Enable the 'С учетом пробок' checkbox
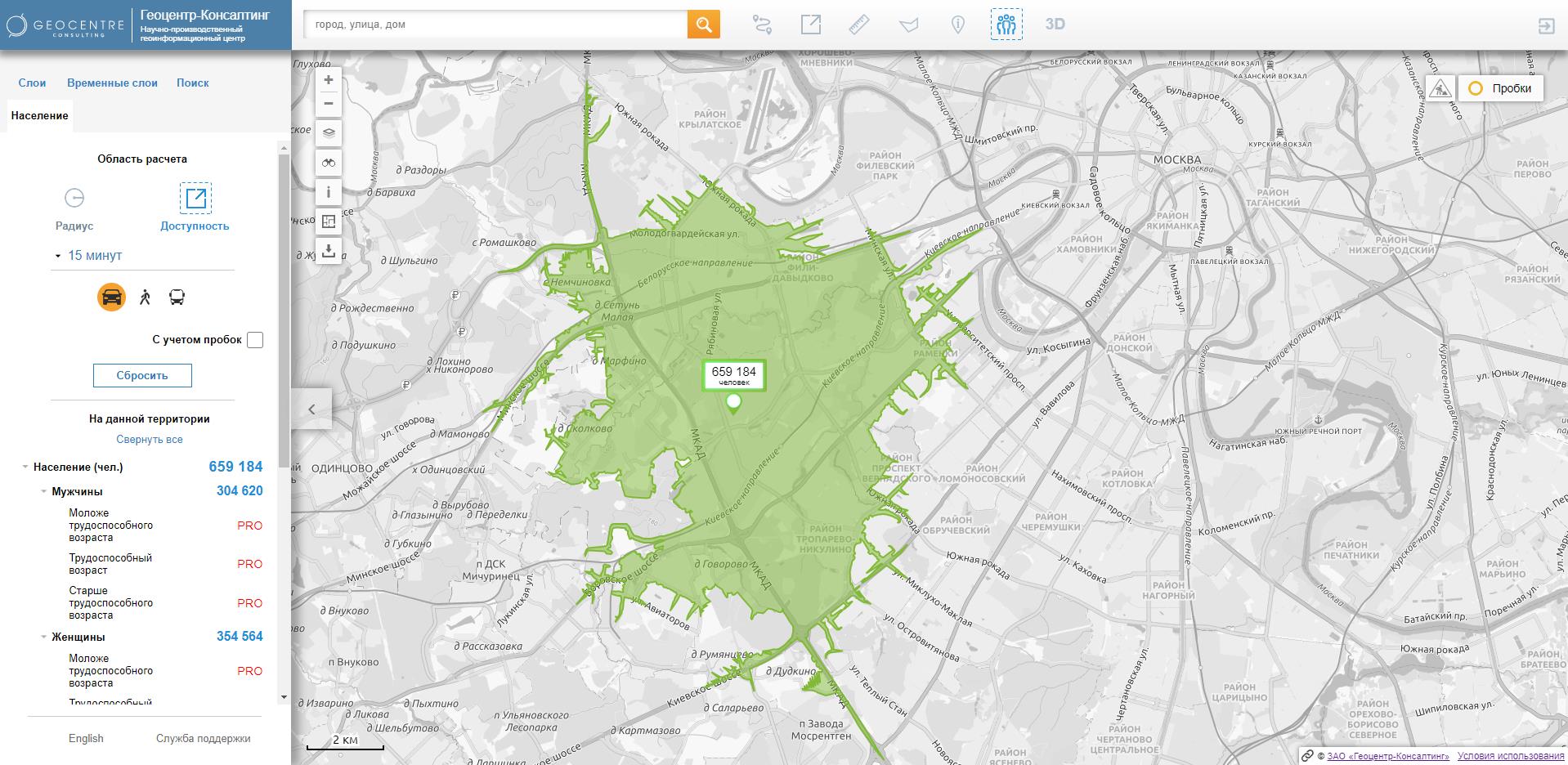This screenshot has width=1568, height=765. coord(255,340)
